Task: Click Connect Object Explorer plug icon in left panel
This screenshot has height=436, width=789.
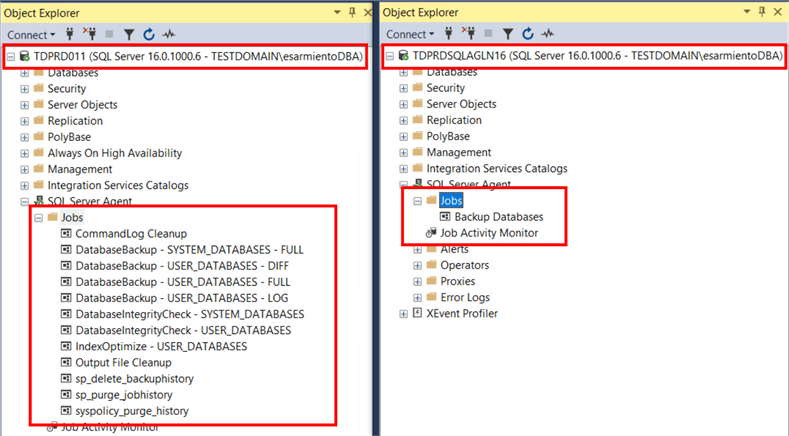Action: click(x=70, y=34)
